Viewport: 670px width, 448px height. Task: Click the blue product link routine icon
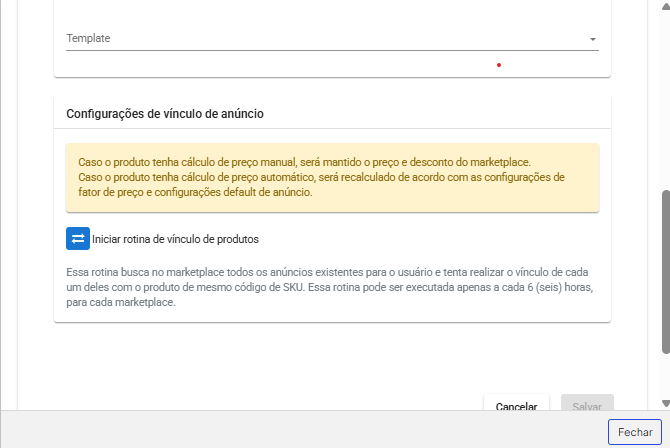pos(78,239)
